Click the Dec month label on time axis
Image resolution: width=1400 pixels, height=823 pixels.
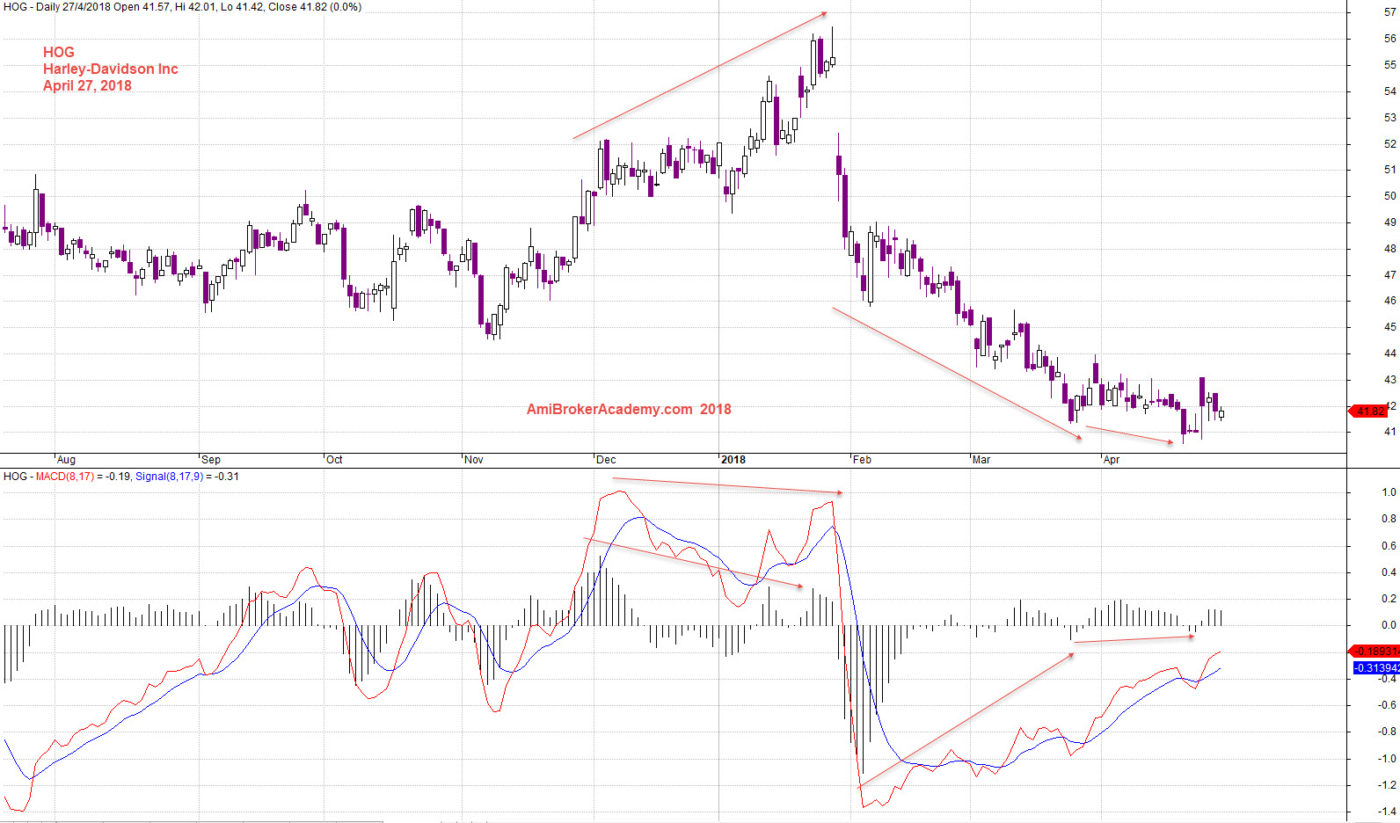(606, 461)
